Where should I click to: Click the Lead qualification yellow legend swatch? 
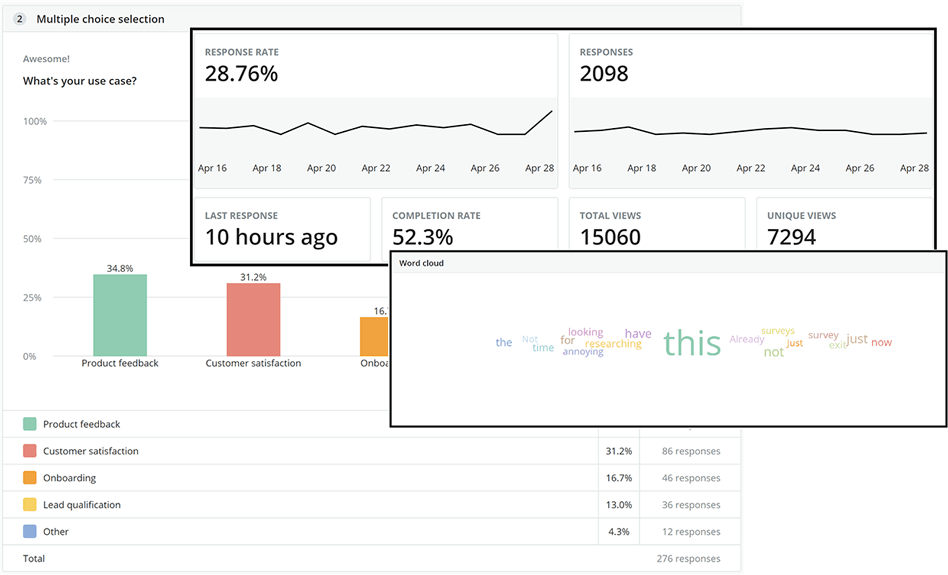click(x=30, y=504)
